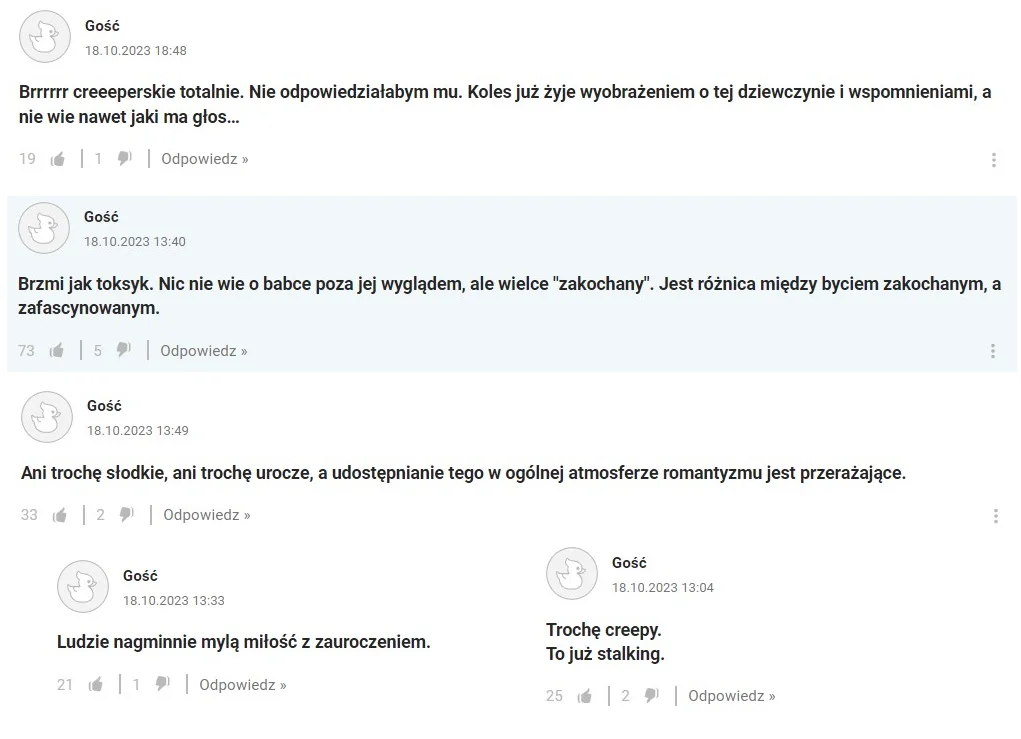
Task: Reply to the 'Trochę creepy' comment
Action: (x=732, y=696)
